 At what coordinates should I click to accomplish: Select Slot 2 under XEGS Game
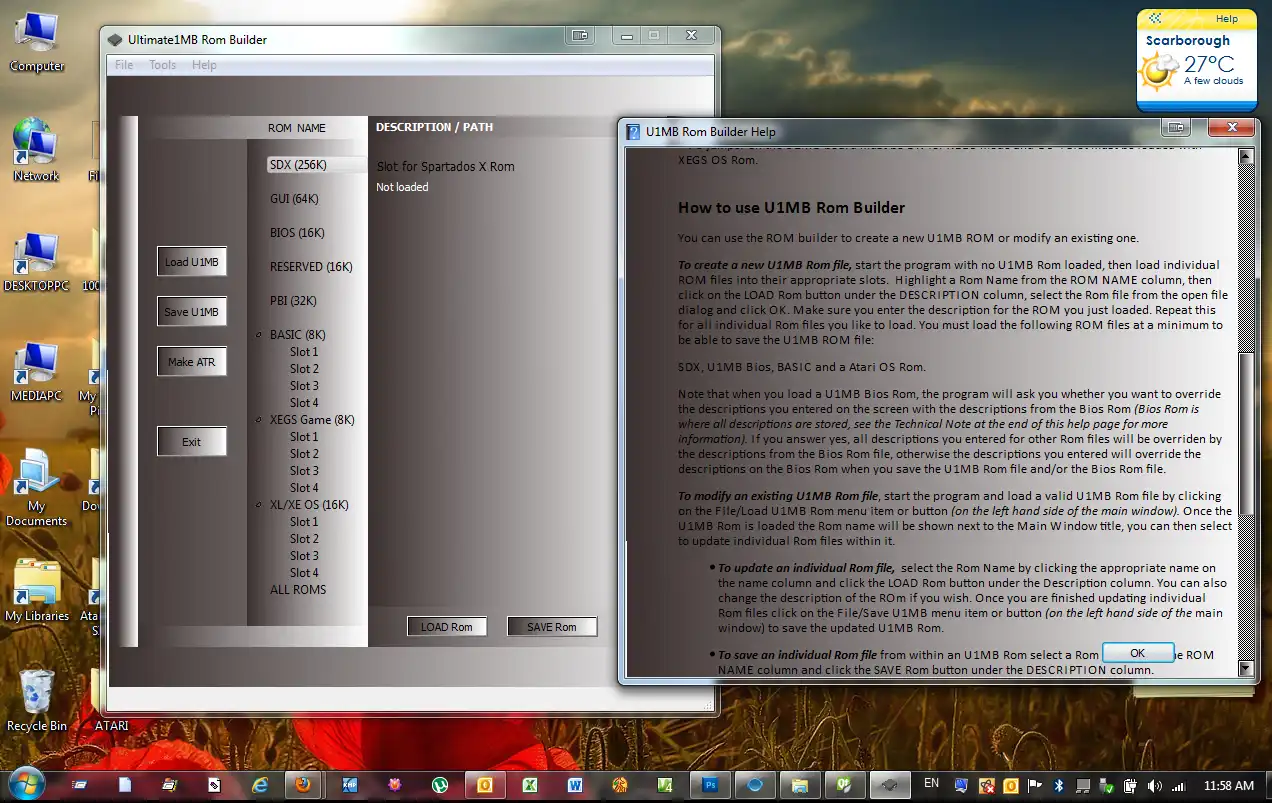tap(304, 454)
